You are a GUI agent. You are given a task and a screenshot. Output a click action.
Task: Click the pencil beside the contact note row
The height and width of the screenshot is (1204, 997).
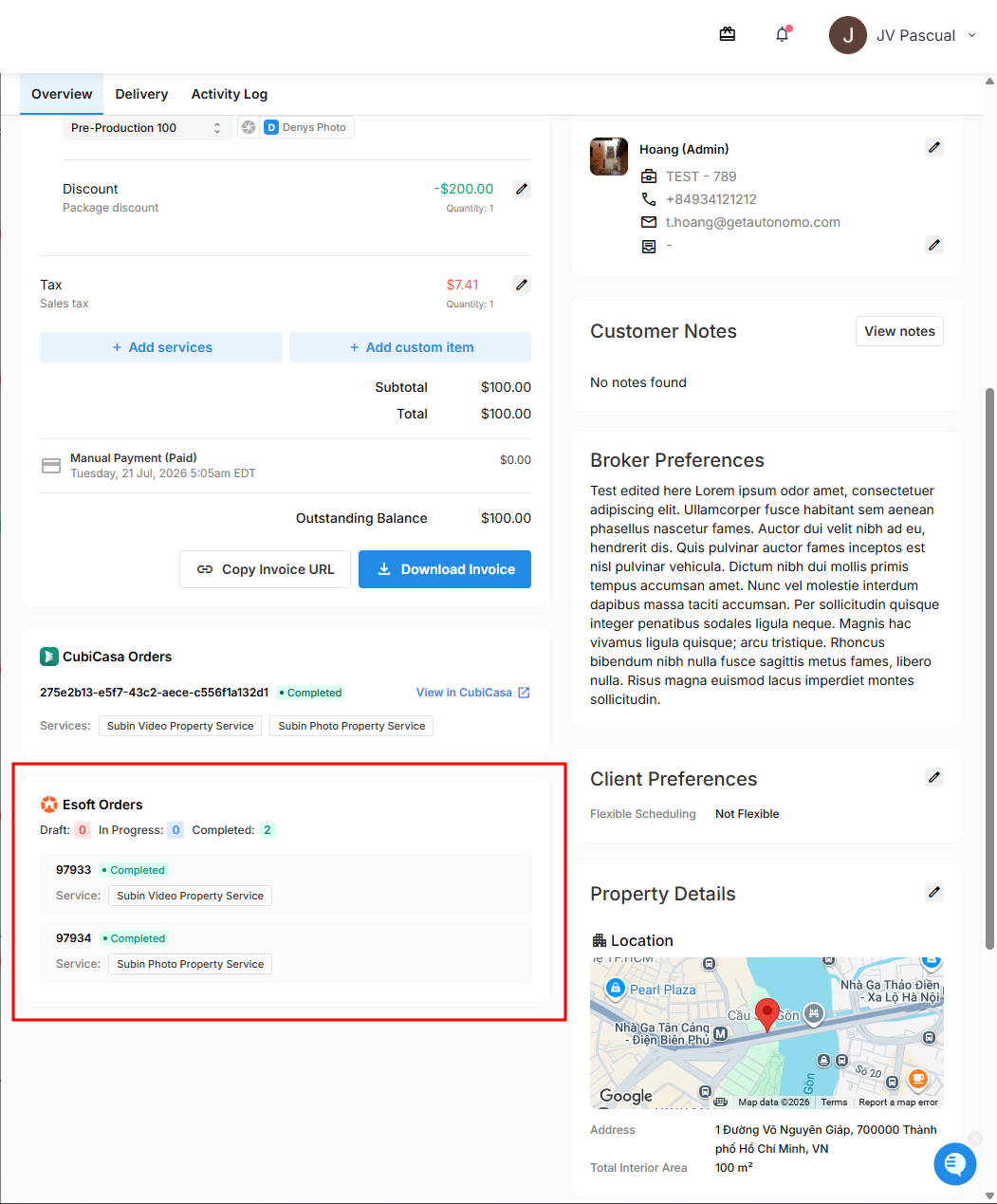click(x=934, y=245)
